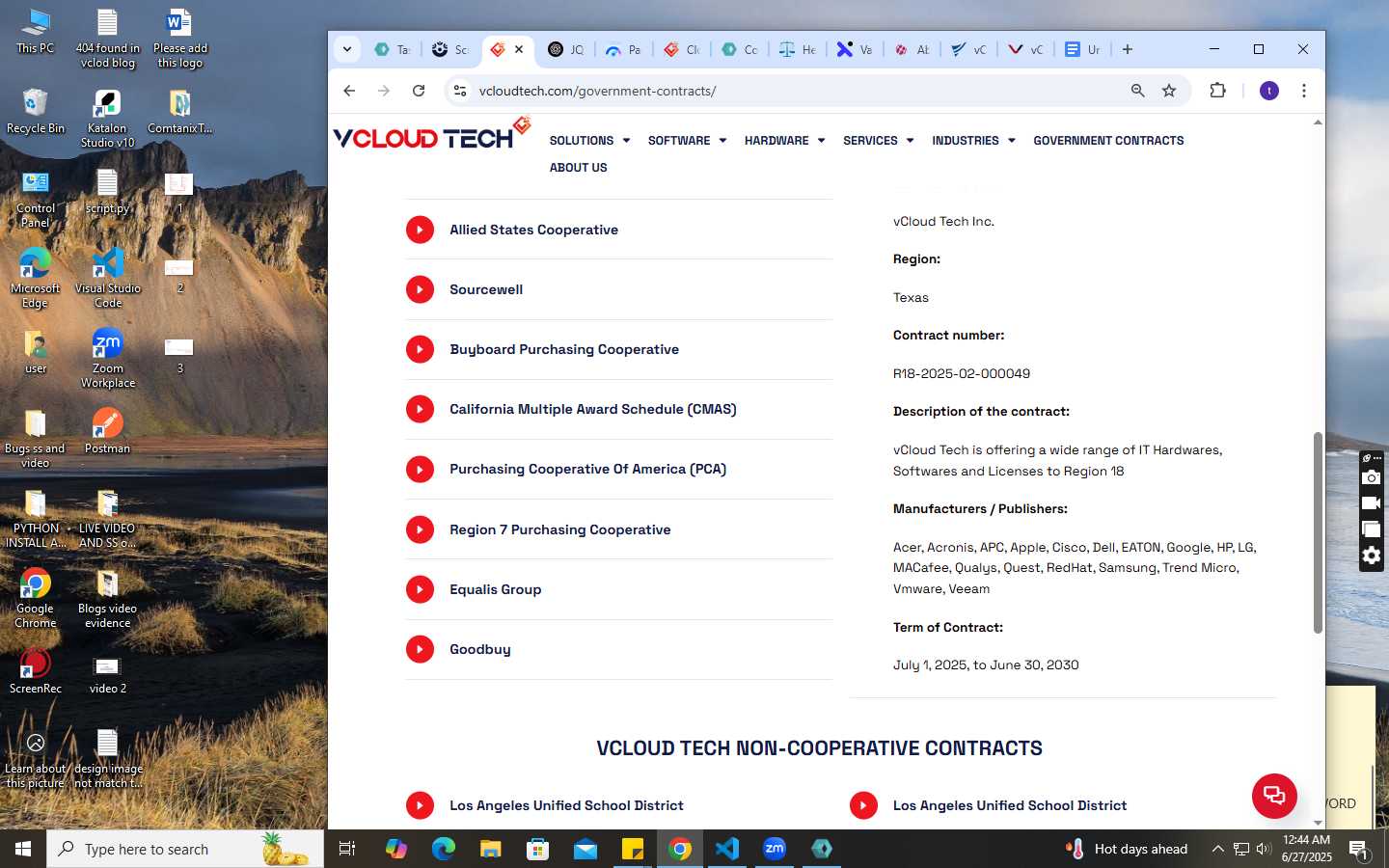Click the zoom magnifier in address bar
Viewport: 1389px width, 868px height.
click(1138, 91)
